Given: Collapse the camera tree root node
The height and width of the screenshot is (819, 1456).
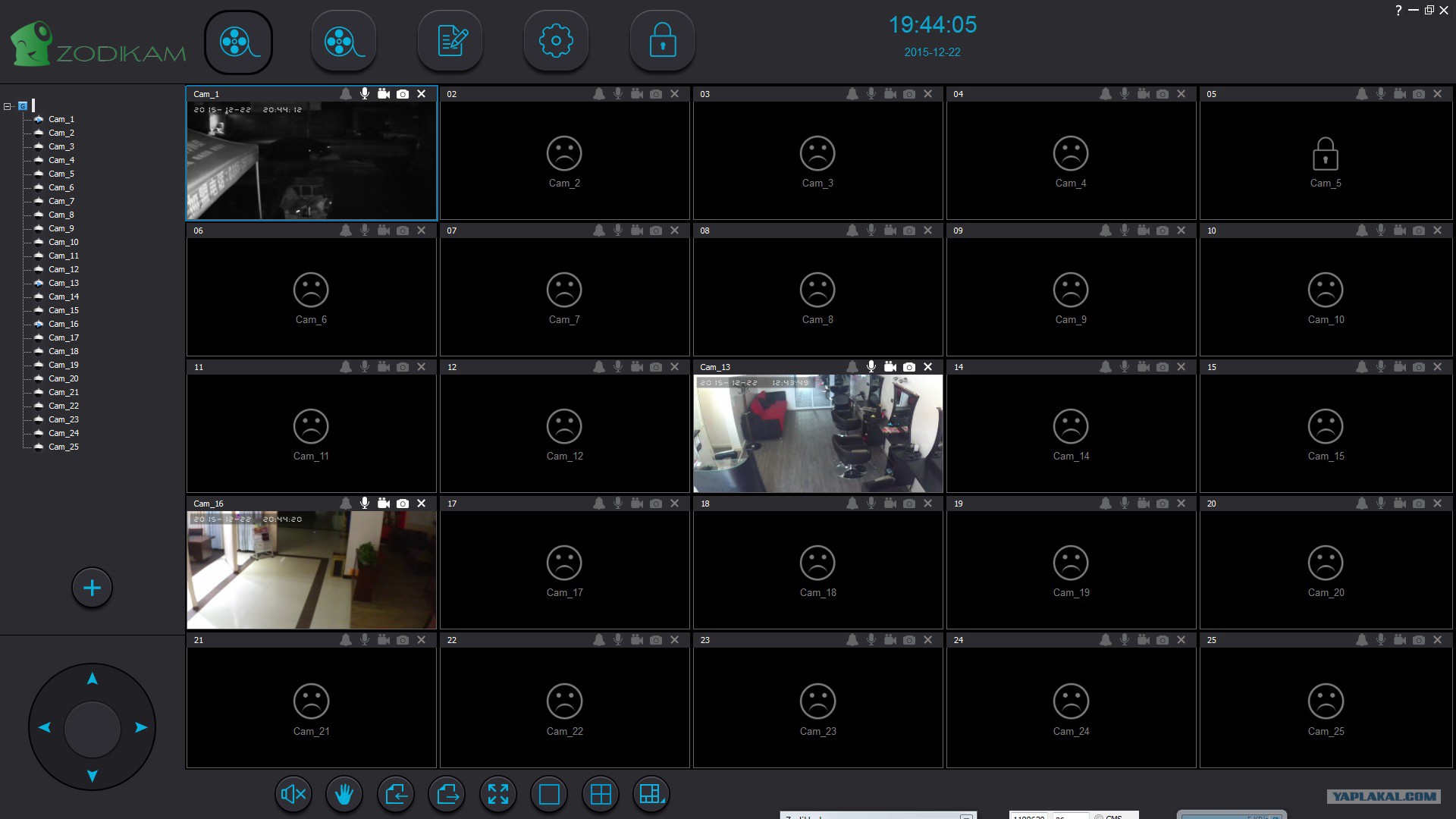Looking at the screenshot, I should click(x=8, y=106).
